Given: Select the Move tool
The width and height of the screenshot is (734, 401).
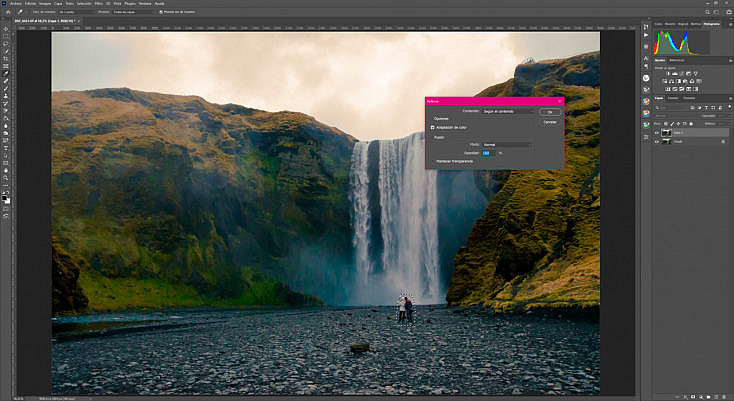Looking at the screenshot, I should [6, 29].
